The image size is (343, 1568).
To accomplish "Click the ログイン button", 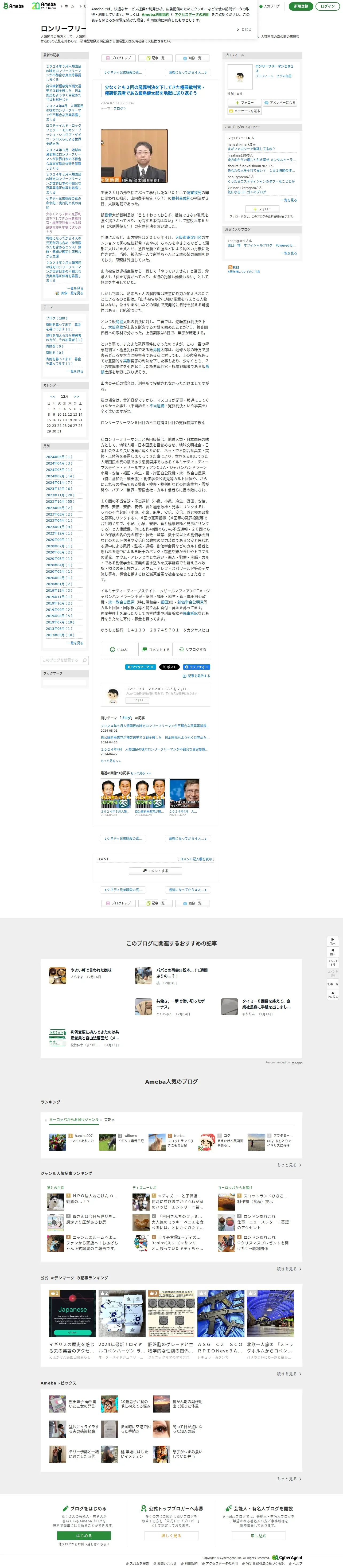I will pyautogui.click(x=328, y=6).
